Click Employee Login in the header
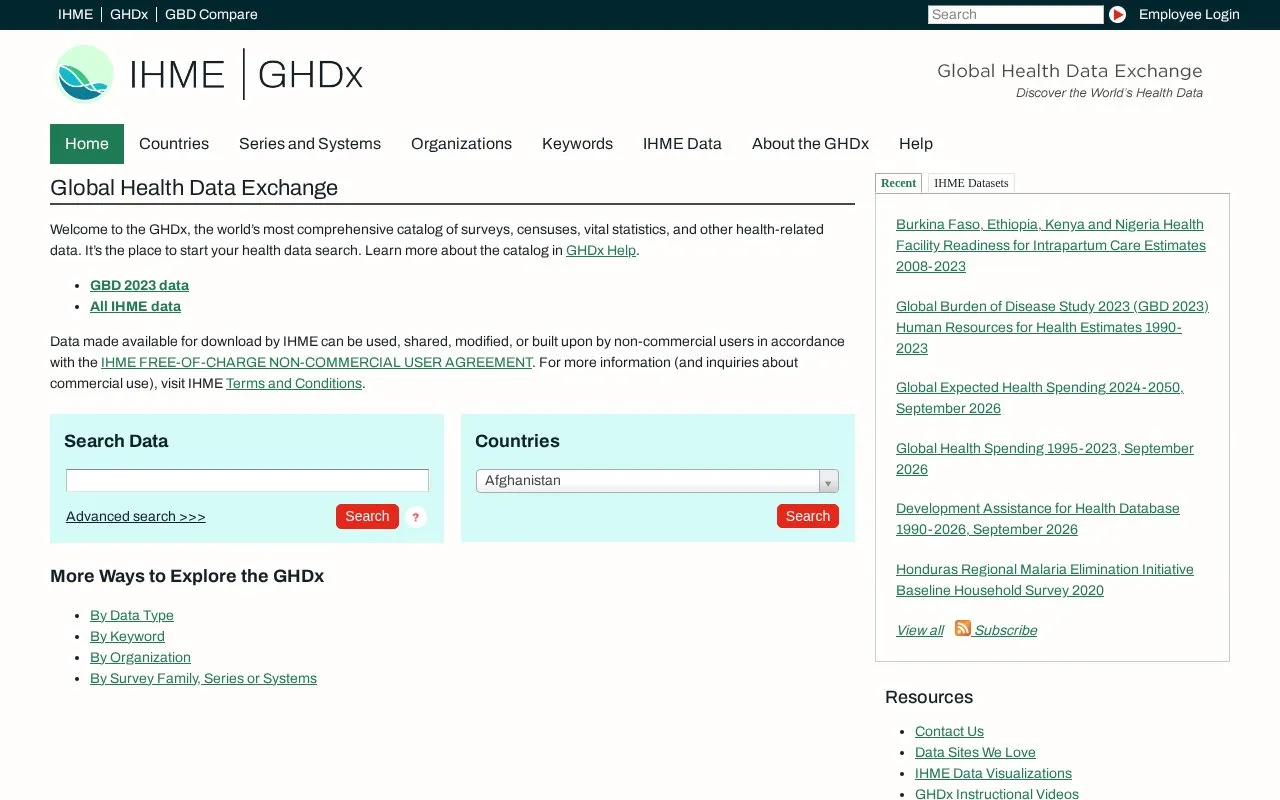1280x800 pixels. click(x=1189, y=14)
